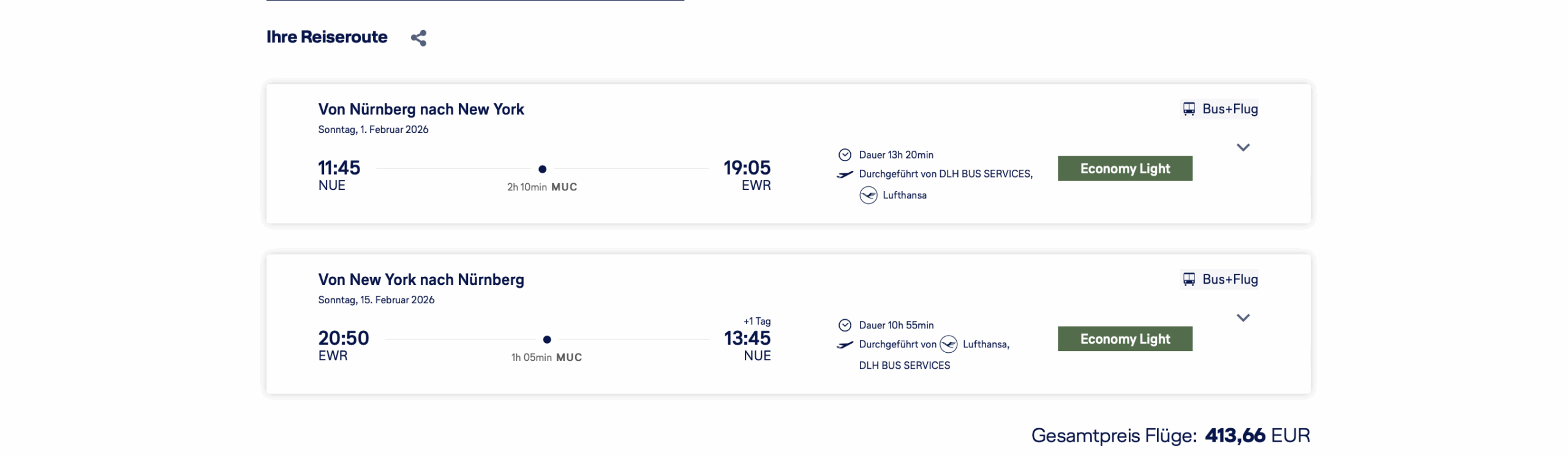
Task: Click the Gesamtpreis Flüge 413,66 EUR total
Action: pos(1170,436)
